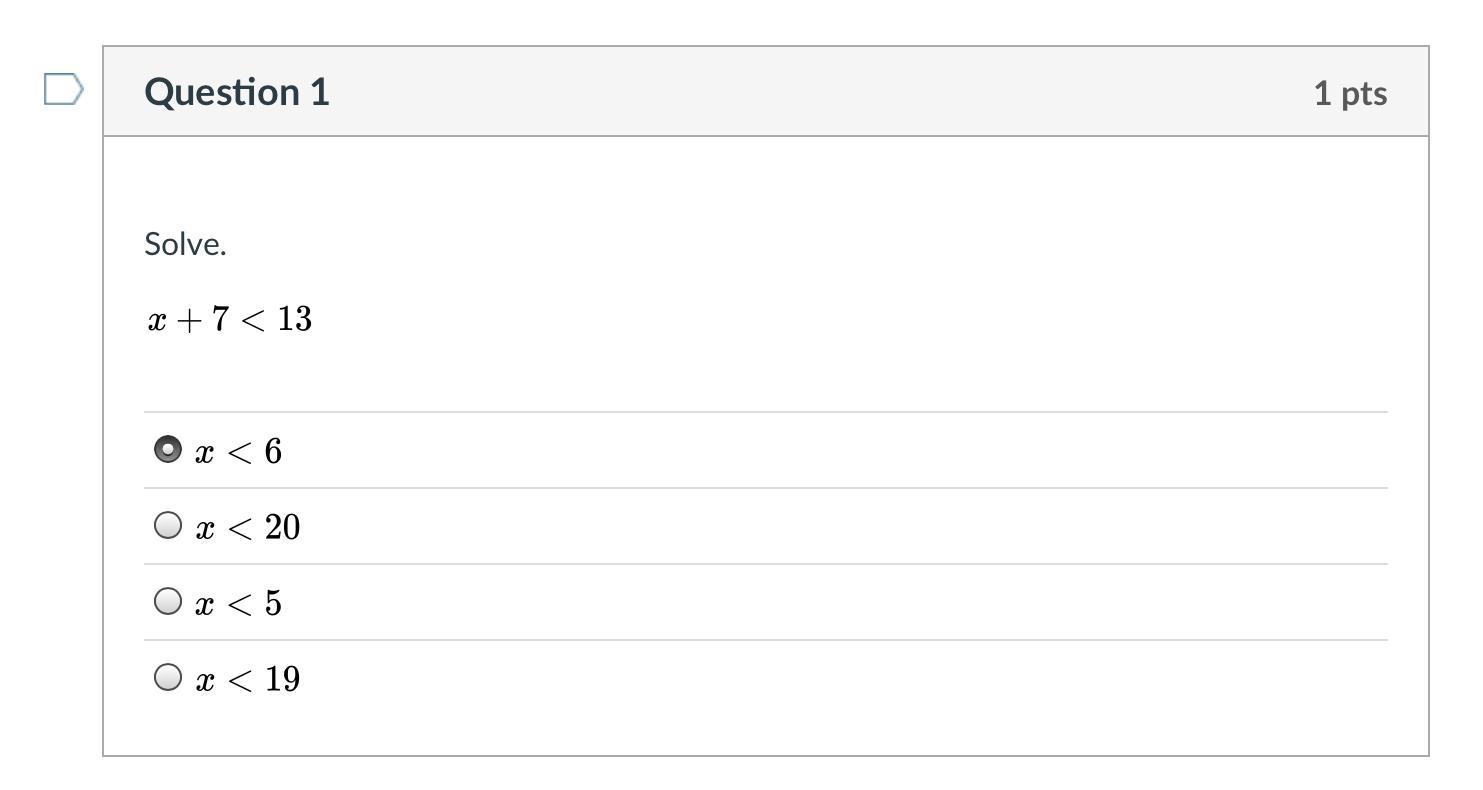Click the Solve. instruction text
1483x790 pixels.
185,244
